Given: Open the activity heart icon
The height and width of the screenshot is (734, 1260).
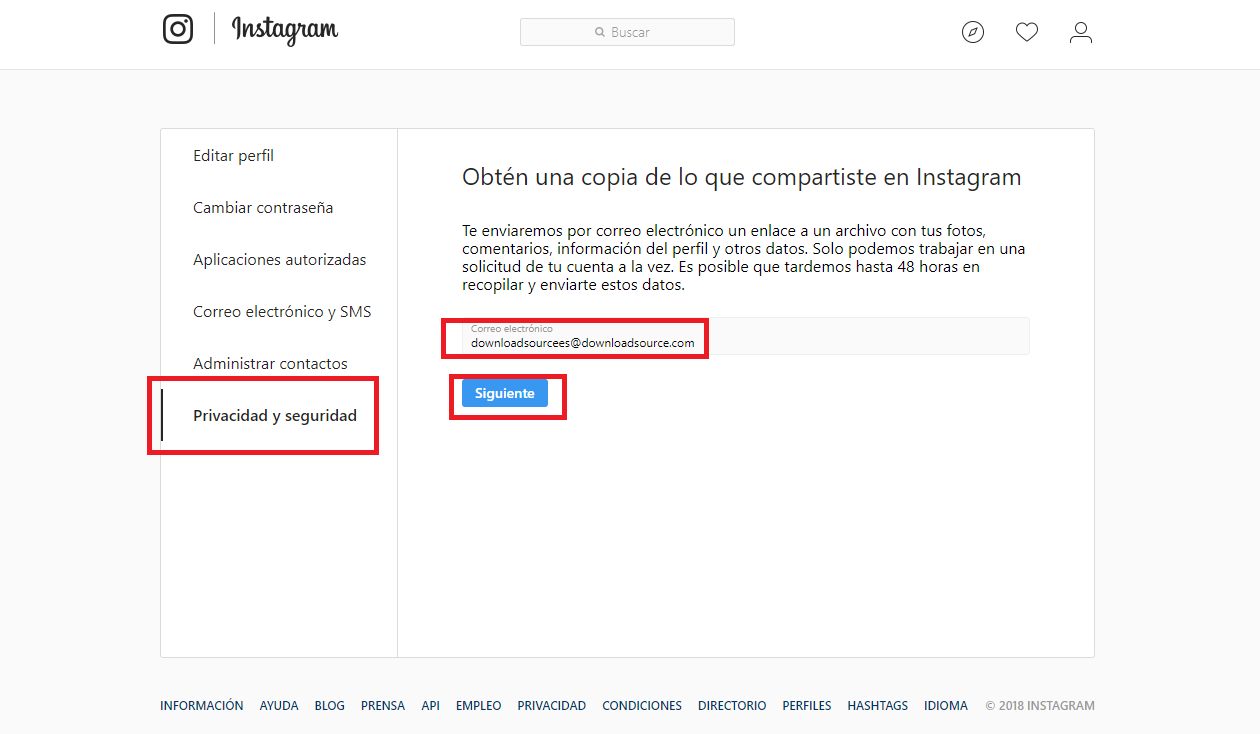Looking at the screenshot, I should click(x=1027, y=33).
